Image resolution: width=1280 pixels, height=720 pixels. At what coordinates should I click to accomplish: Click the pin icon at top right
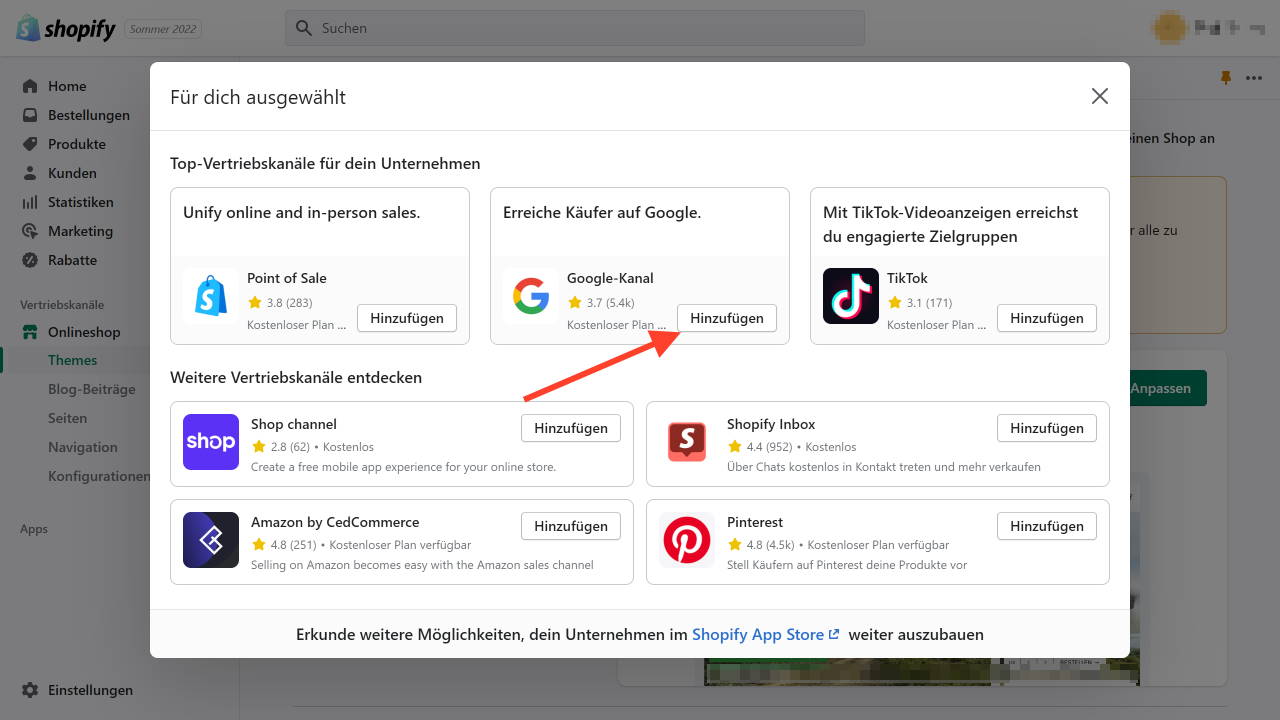[1225, 78]
